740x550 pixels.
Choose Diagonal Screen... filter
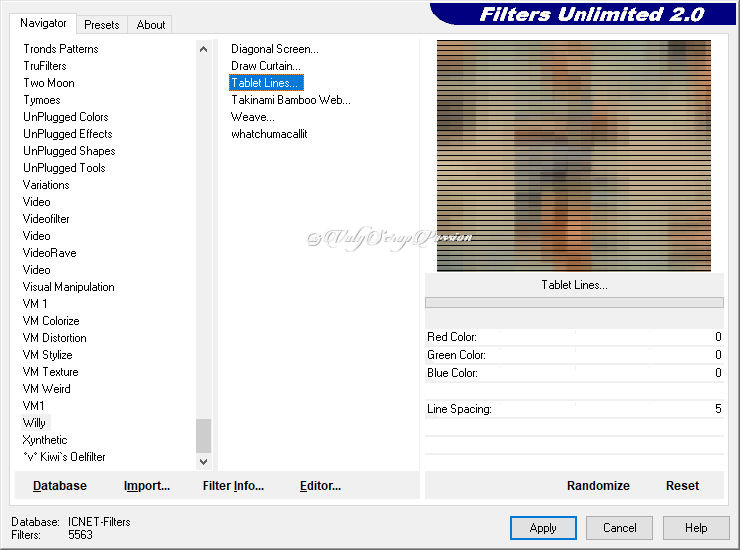coord(275,49)
